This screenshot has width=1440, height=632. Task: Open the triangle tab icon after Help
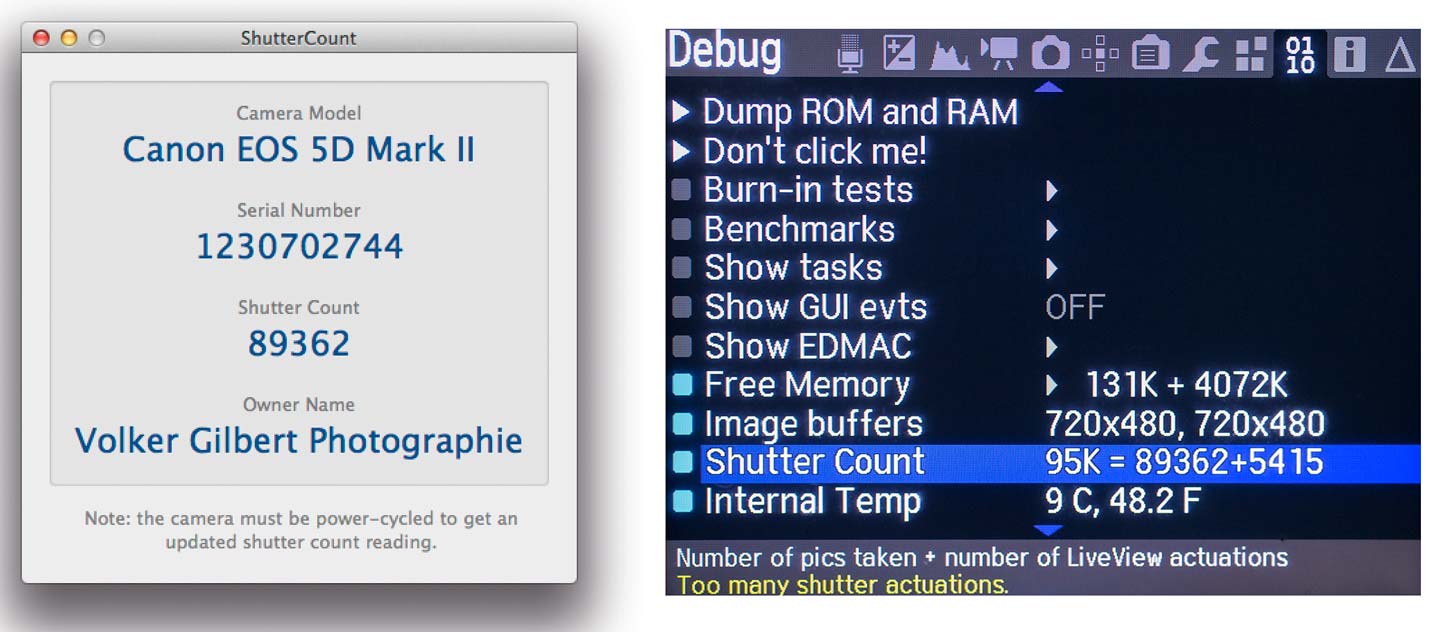pyautogui.click(x=1400, y=55)
